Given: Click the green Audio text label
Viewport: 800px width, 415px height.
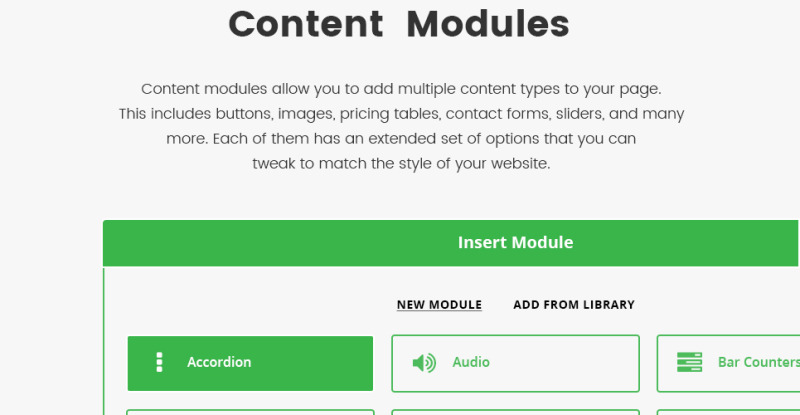Looking at the screenshot, I should 471,362.
